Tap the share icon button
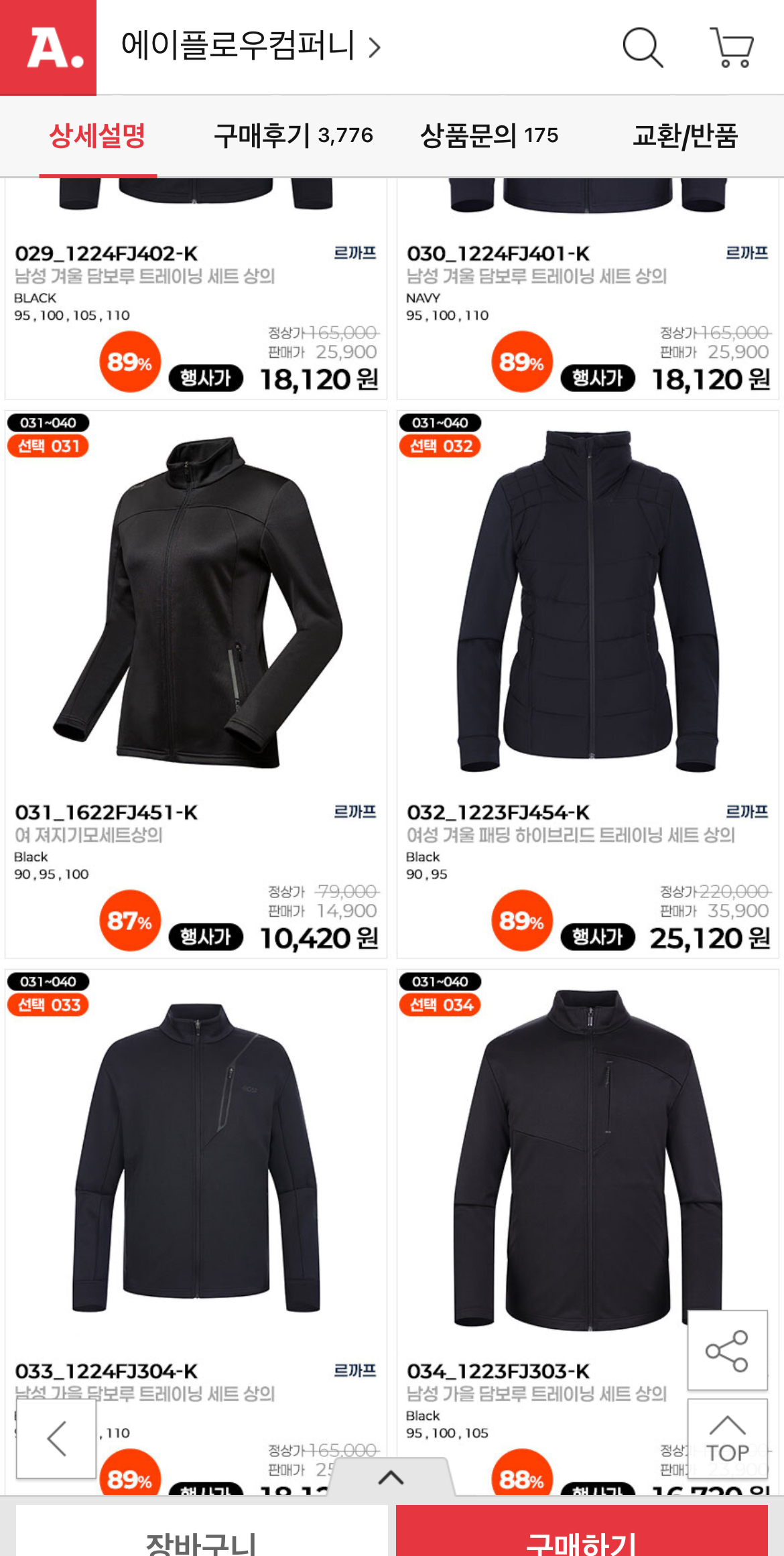784x1556 pixels. point(727,1350)
